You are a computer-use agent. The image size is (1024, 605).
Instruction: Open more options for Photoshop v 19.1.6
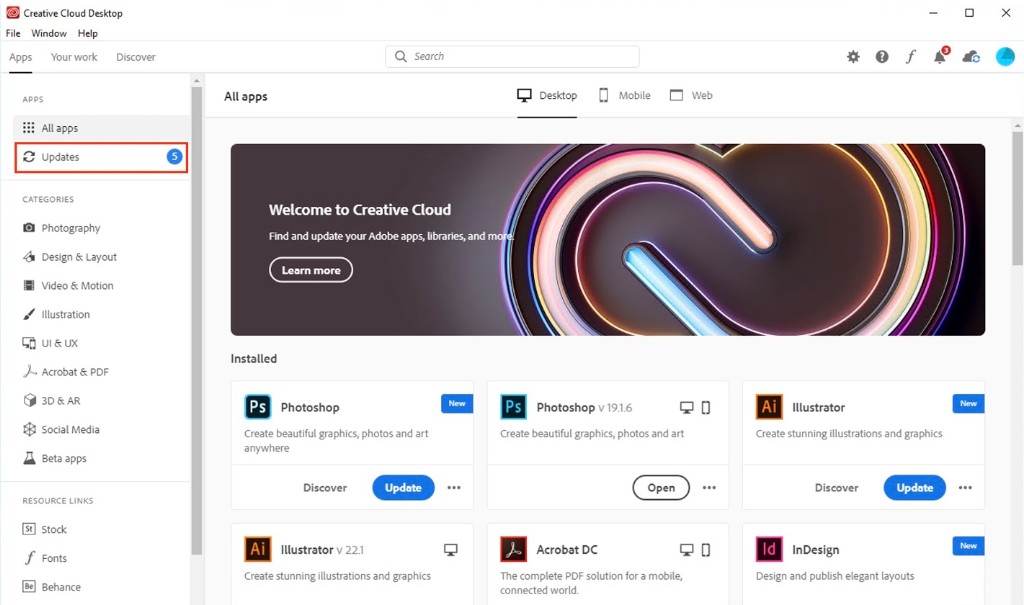click(709, 487)
